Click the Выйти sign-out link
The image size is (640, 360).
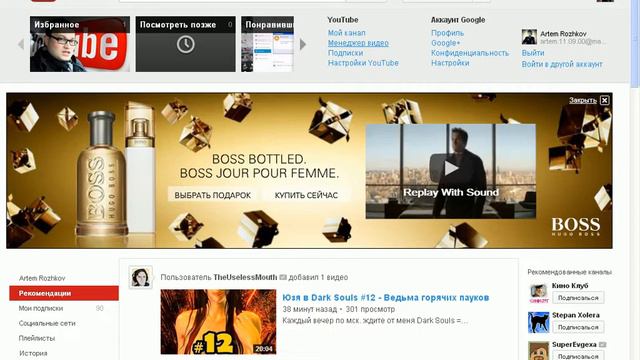(533, 53)
